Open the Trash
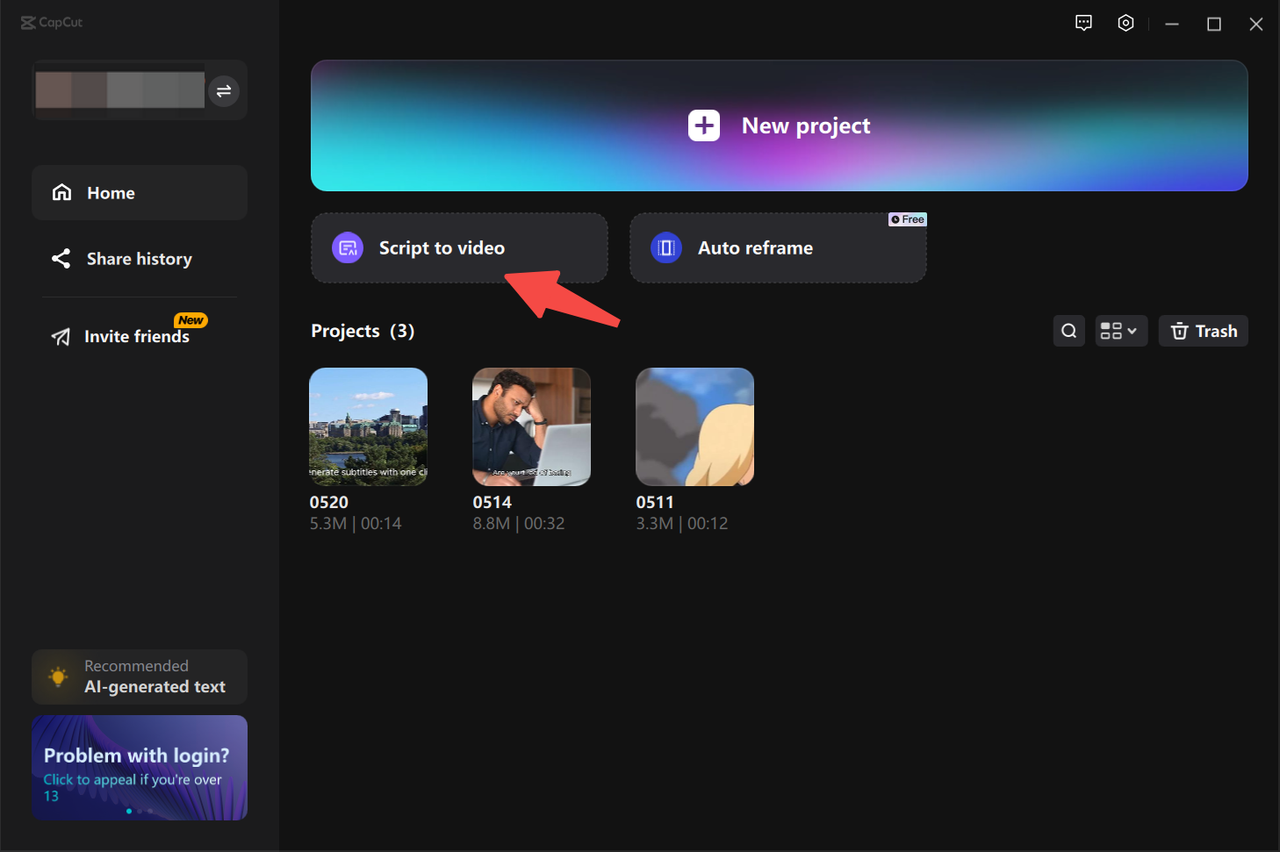This screenshot has width=1280, height=852. pyautogui.click(x=1203, y=330)
